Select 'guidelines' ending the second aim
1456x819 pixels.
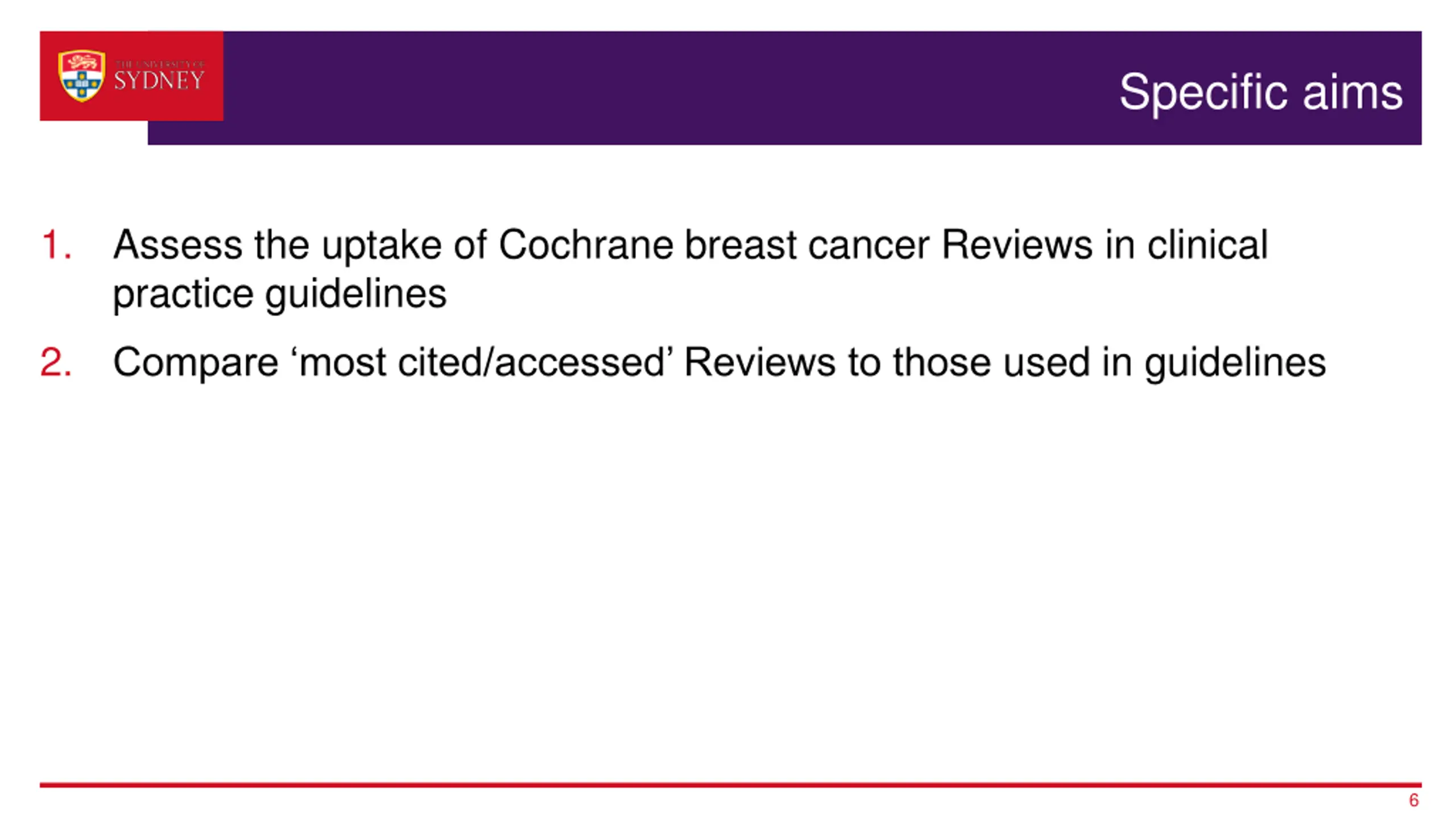click(1235, 363)
